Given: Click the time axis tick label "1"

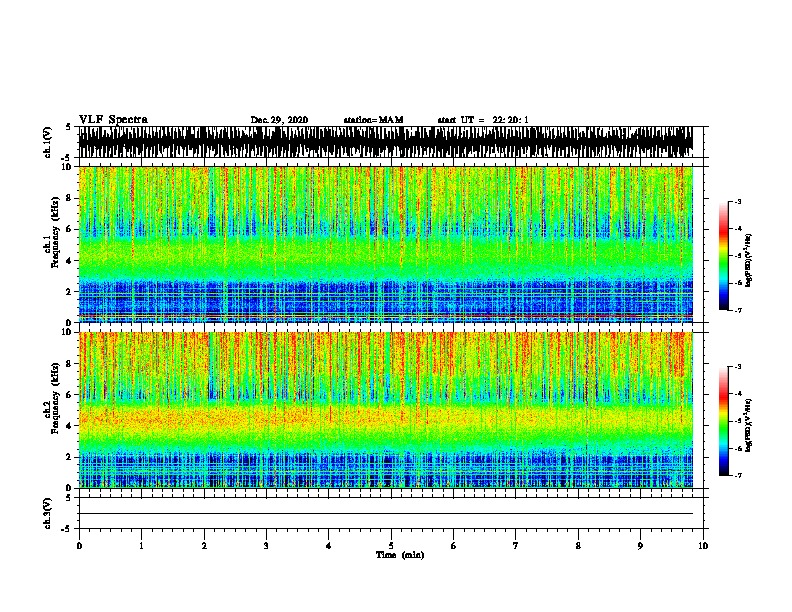Looking at the screenshot, I should coord(141,546).
